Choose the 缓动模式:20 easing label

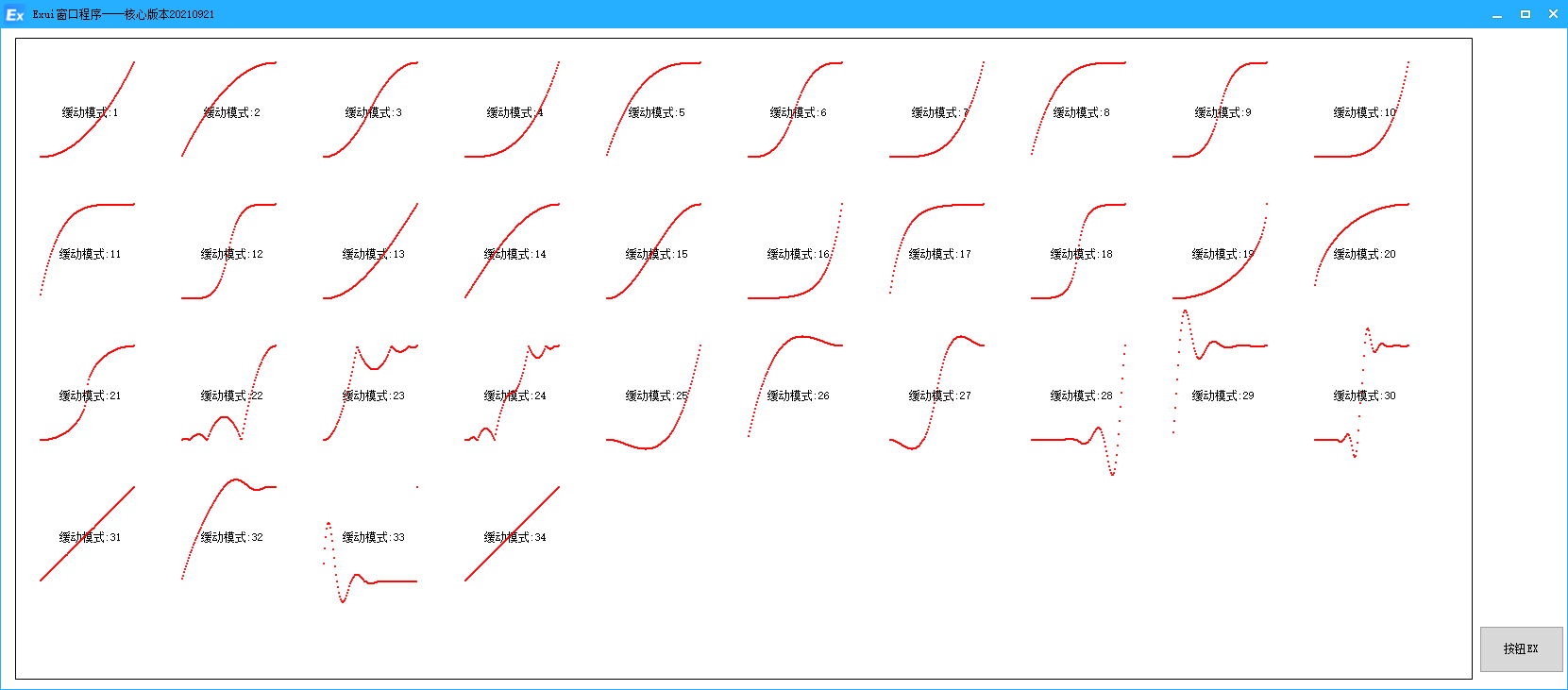1365,254
